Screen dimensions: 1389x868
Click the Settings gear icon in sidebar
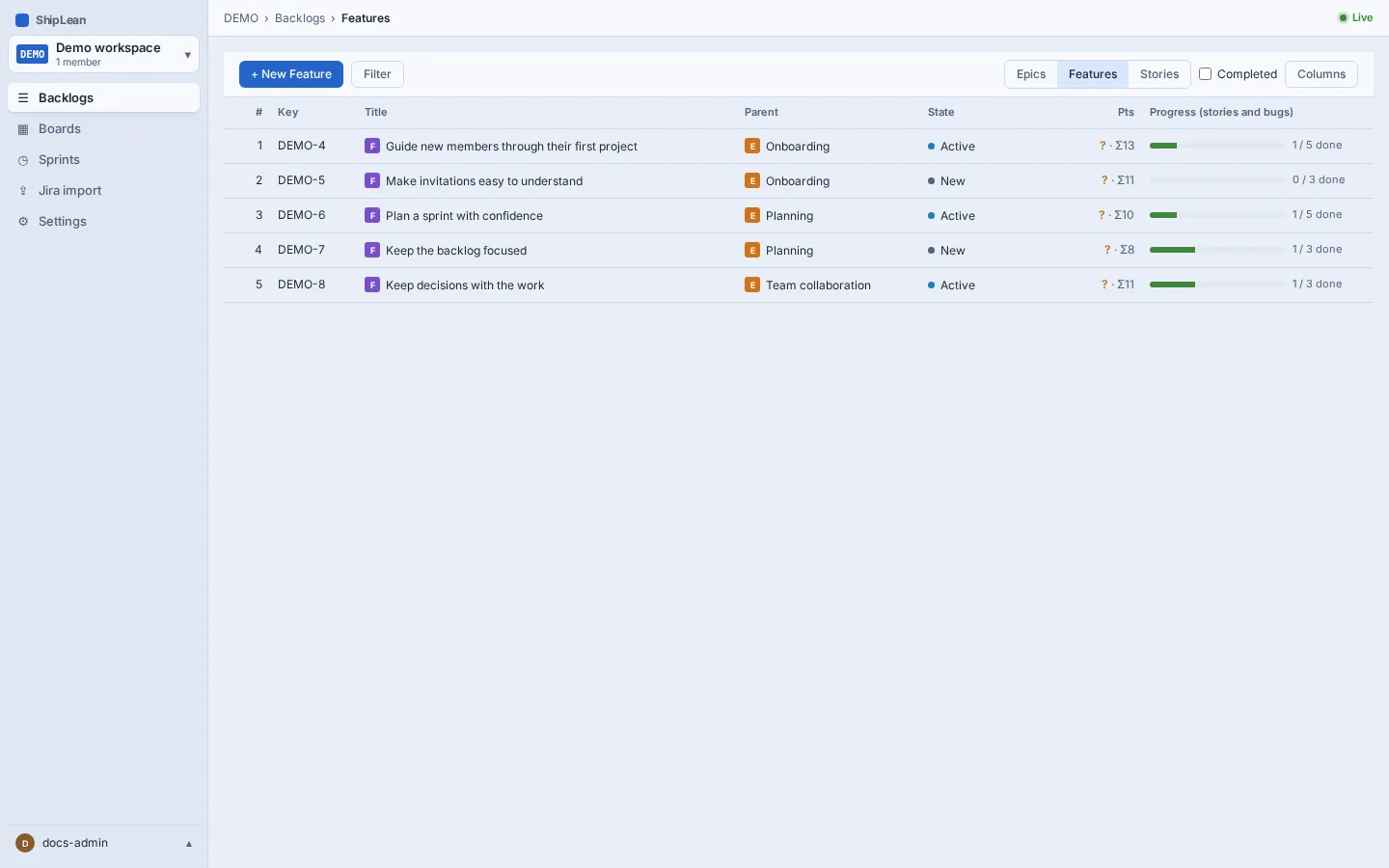(23, 222)
